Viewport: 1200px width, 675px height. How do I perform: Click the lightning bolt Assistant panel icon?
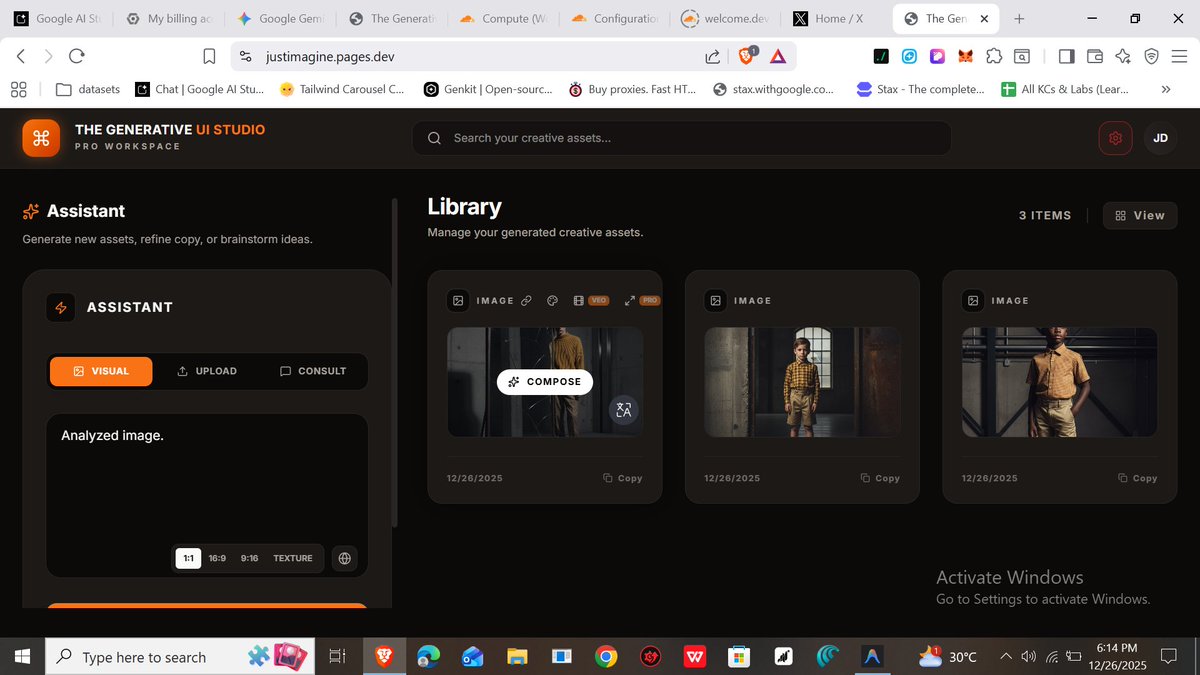61,307
